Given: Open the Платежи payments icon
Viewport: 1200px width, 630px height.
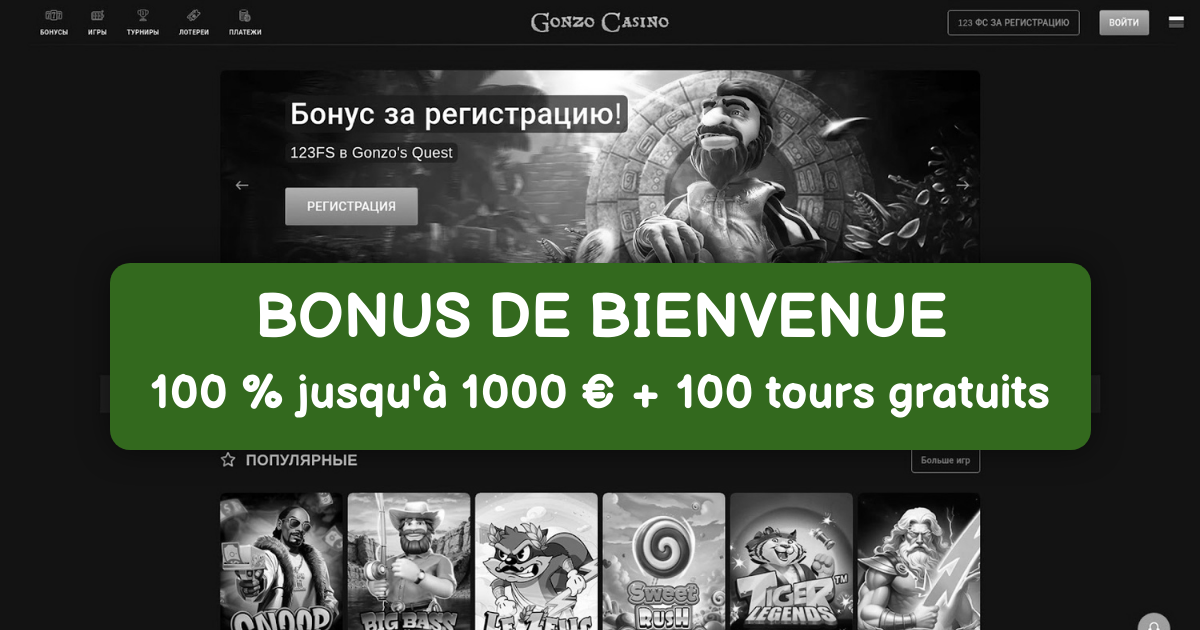Looking at the screenshot, I should click(x=245, y=16).
